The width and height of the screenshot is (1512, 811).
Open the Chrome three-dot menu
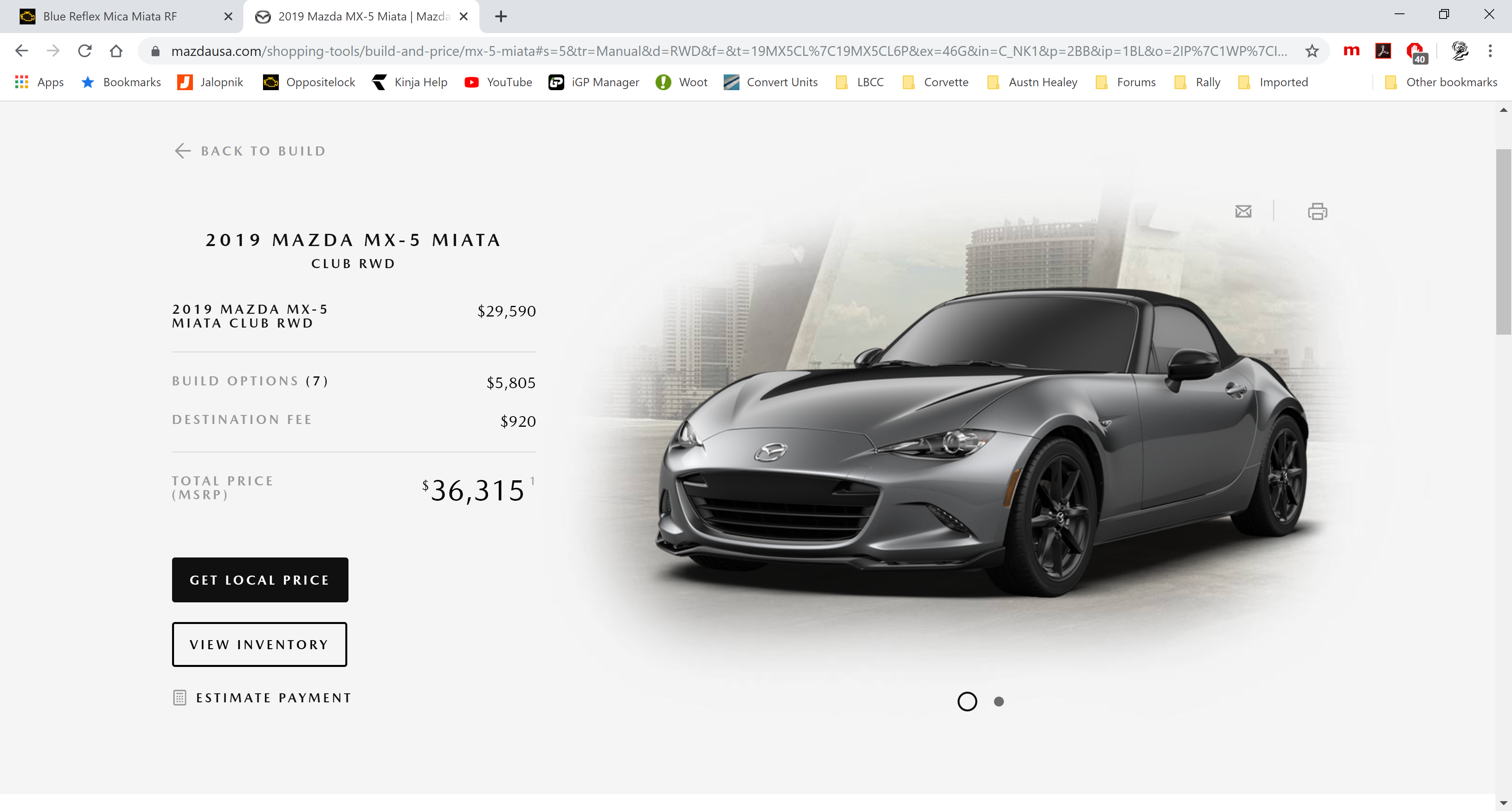pos(1490,51)
